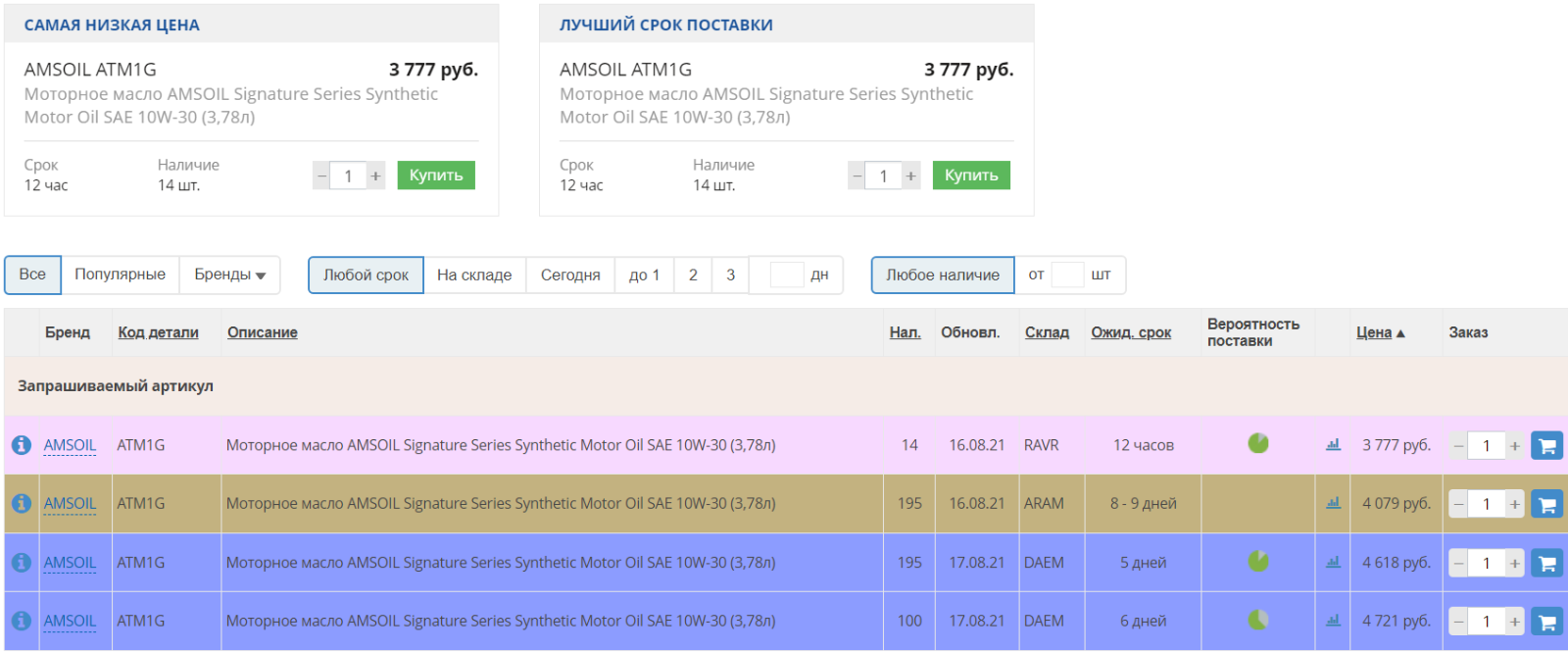Increase quantity for 4 079 руб. row

point(1515,504)
